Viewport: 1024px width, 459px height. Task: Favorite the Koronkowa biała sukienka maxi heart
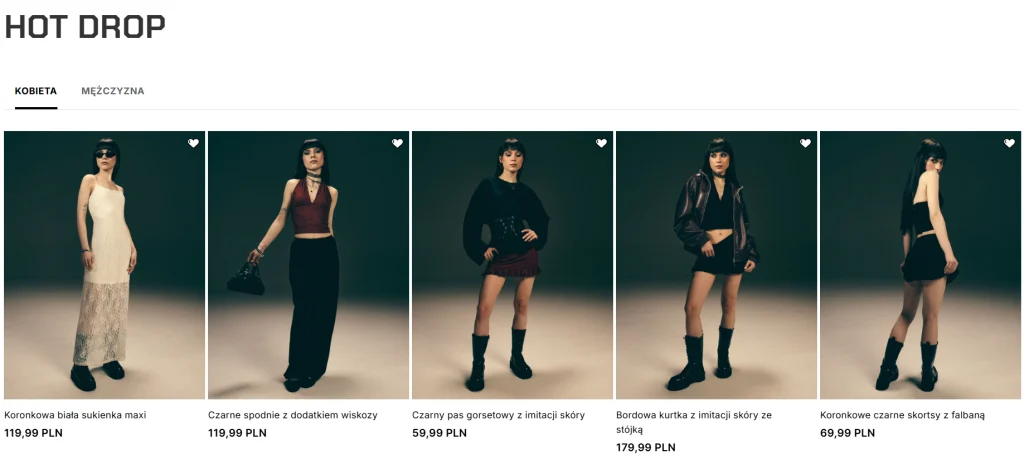tap(193, 143)
